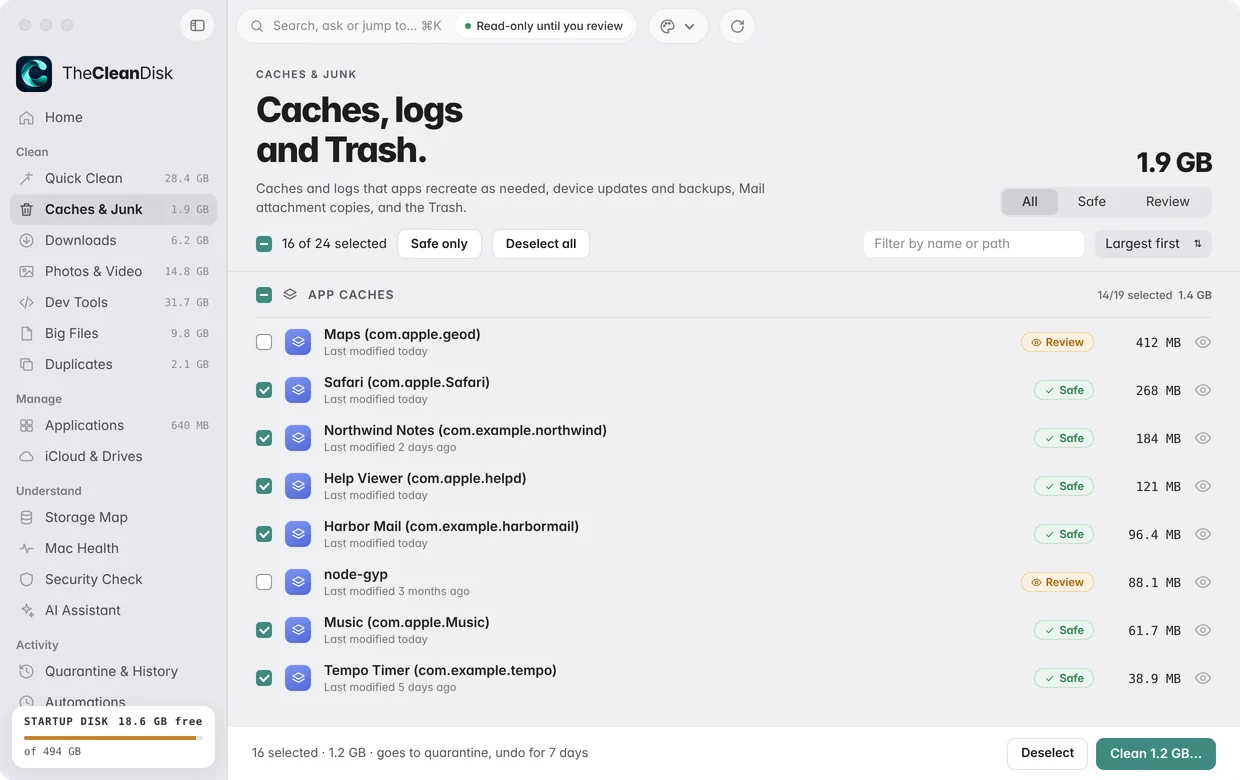The image size is (1240, 780).
Task: Uncheck Music (com.apple.Music) checkbox
Action: coord(264,630)
